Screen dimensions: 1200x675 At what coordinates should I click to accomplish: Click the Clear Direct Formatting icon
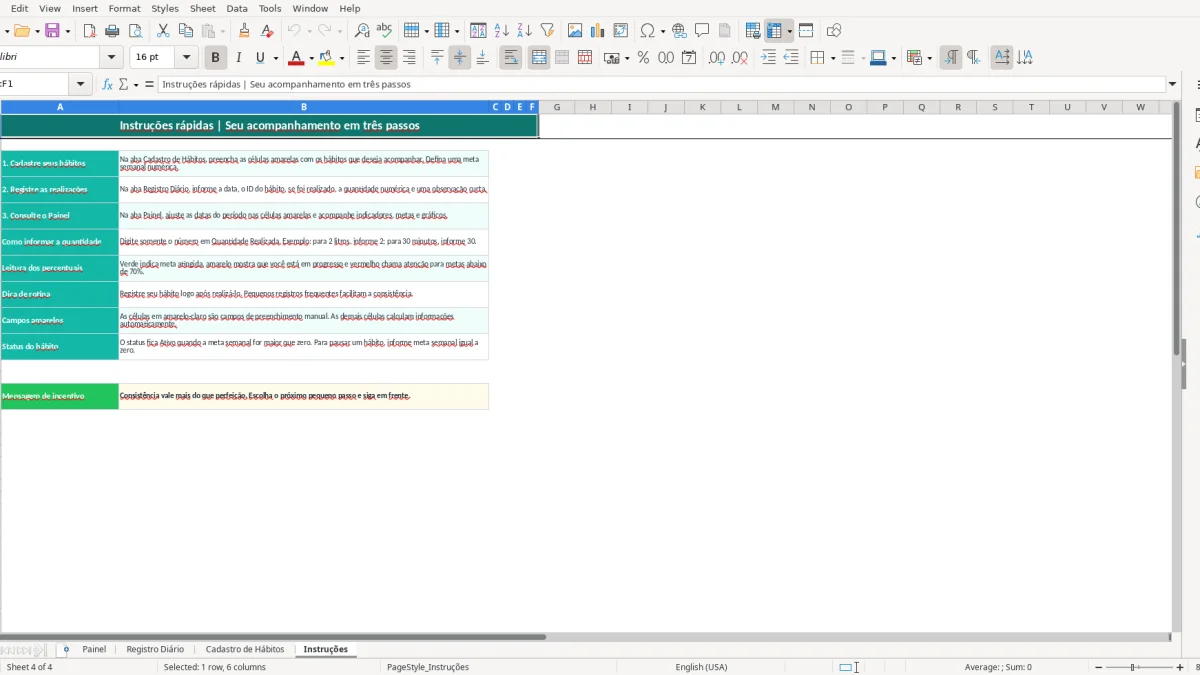pos(267,31)
